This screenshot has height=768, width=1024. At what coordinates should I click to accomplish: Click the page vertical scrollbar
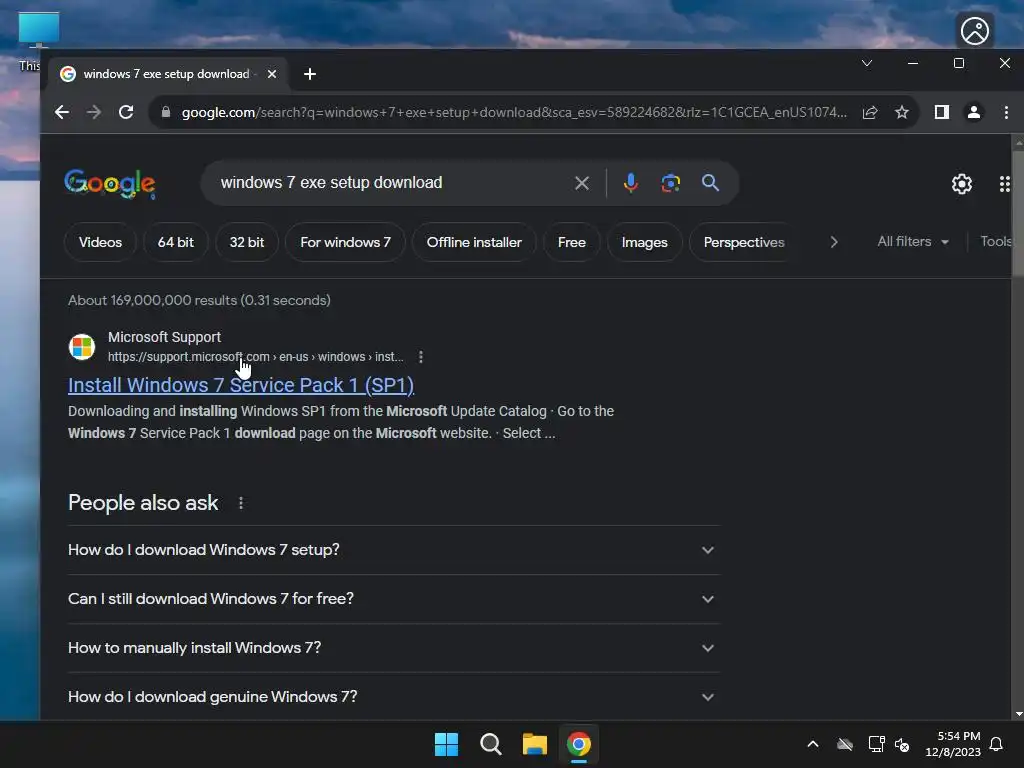tap(1018, 212)
